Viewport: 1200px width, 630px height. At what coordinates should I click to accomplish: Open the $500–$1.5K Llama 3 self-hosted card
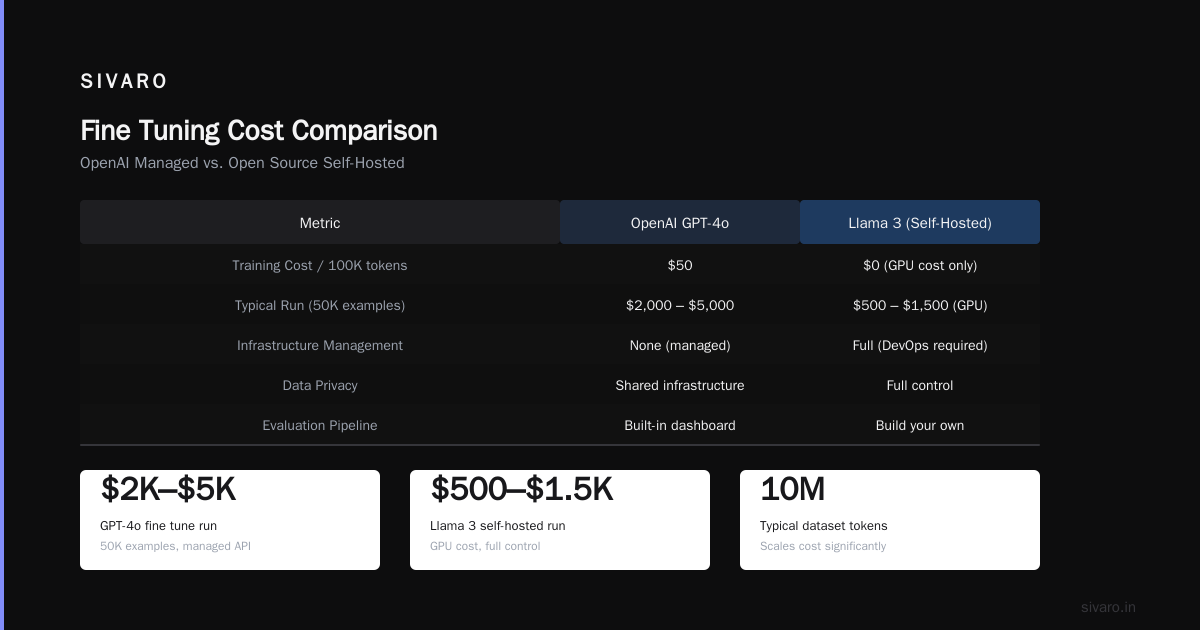[560, 520]
